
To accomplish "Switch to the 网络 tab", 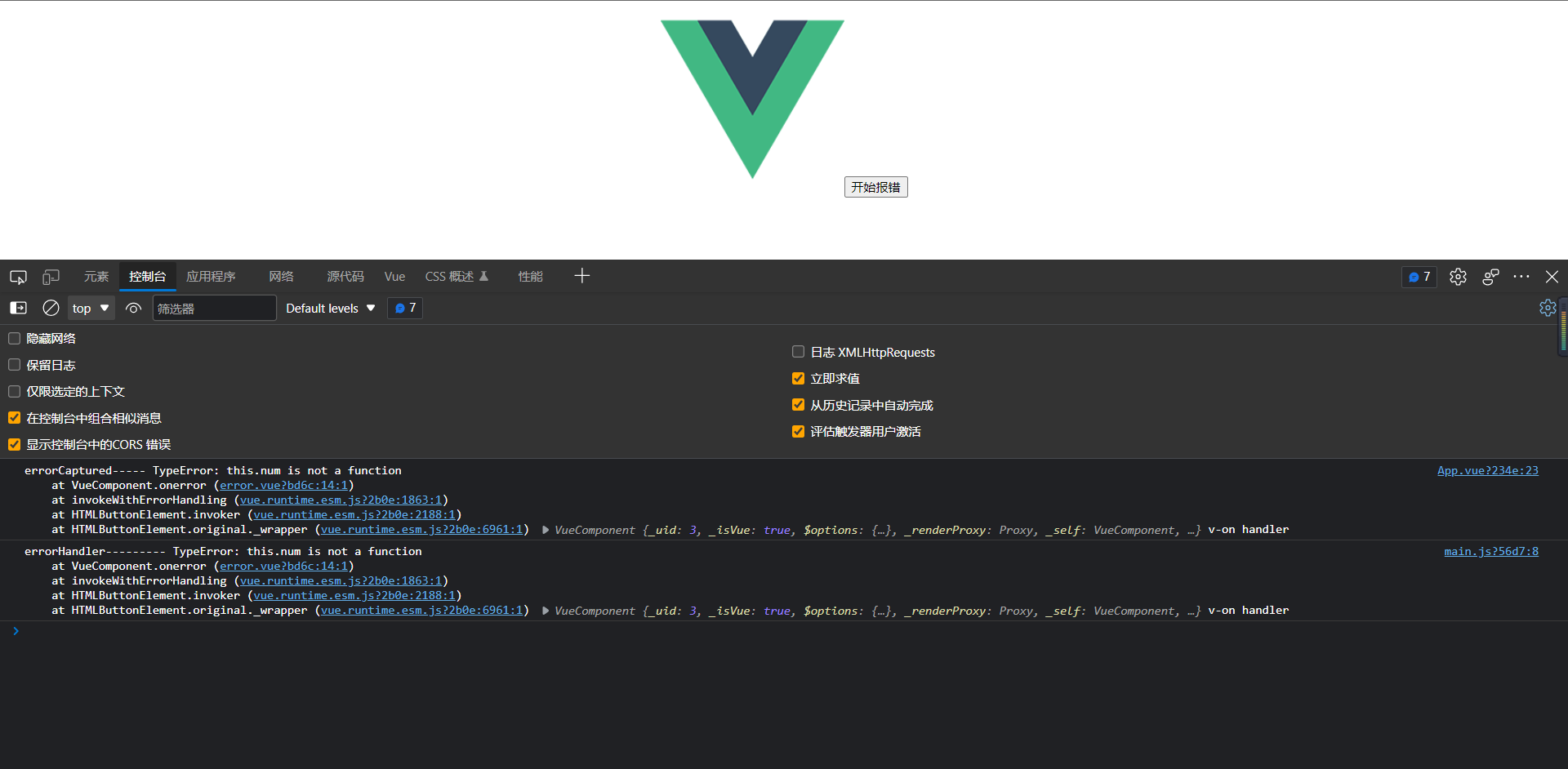I will tap(281, 277).
